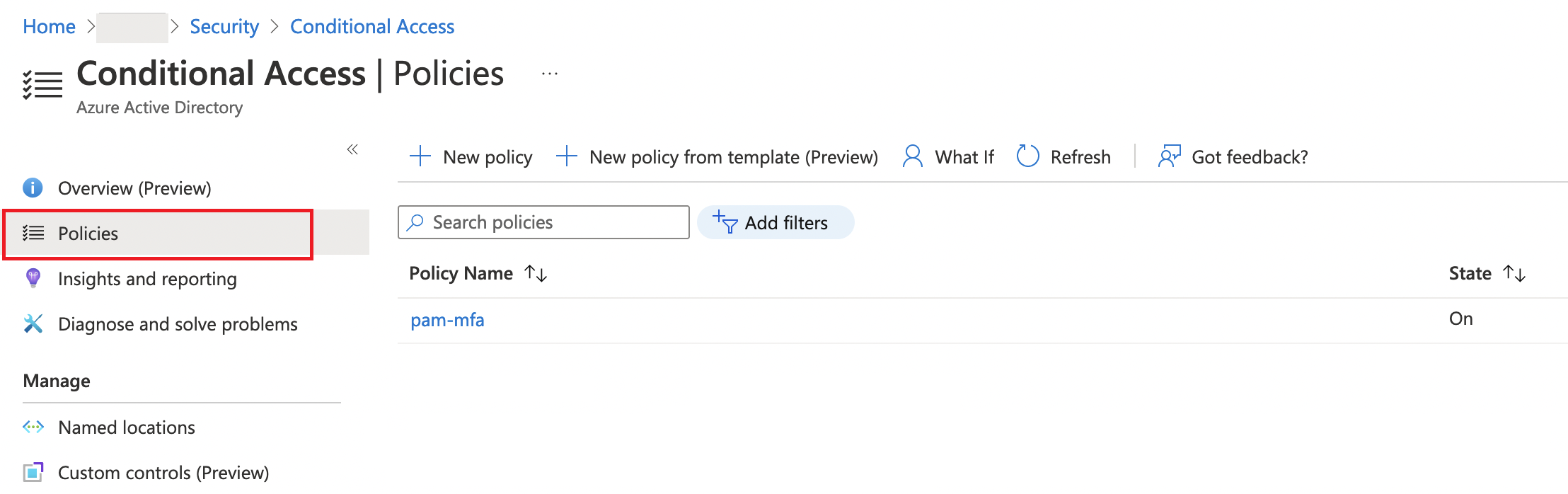Click the Custom controls icon
1568x494 pixels.
[32, 471]
